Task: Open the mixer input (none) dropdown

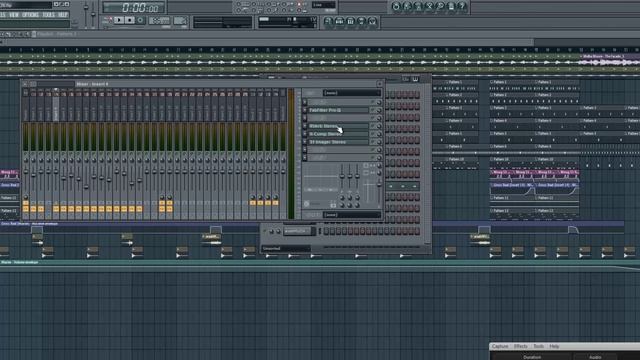Action: click(352, 93)
